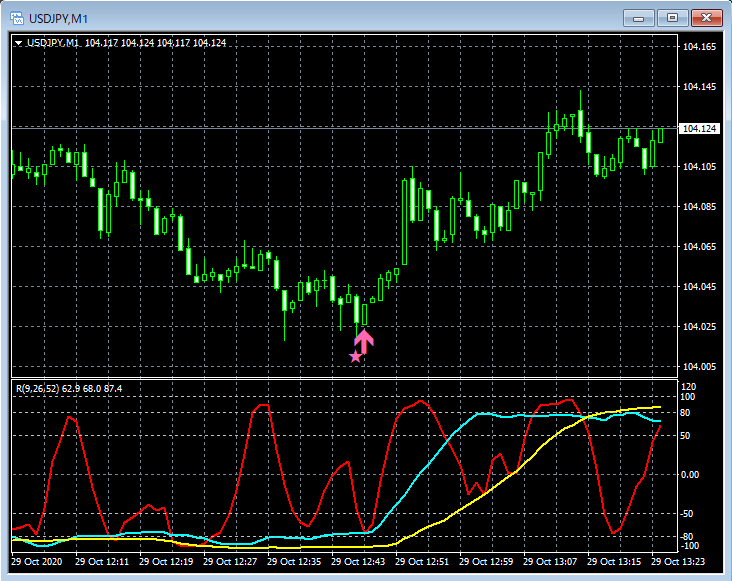The width and height of the screenshot is (732, 581).
Task: Click the 29 Oct 13:23 time label
Action: point(678,561)
